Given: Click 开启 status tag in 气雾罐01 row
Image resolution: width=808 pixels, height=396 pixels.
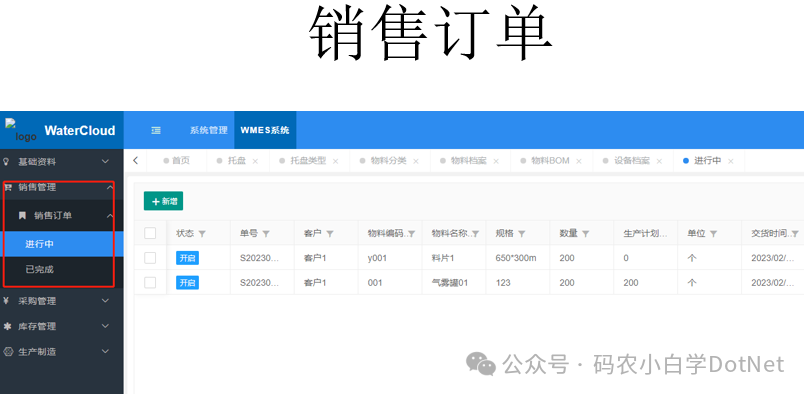Looking at the screenshot, I should [x=188, y=283].
